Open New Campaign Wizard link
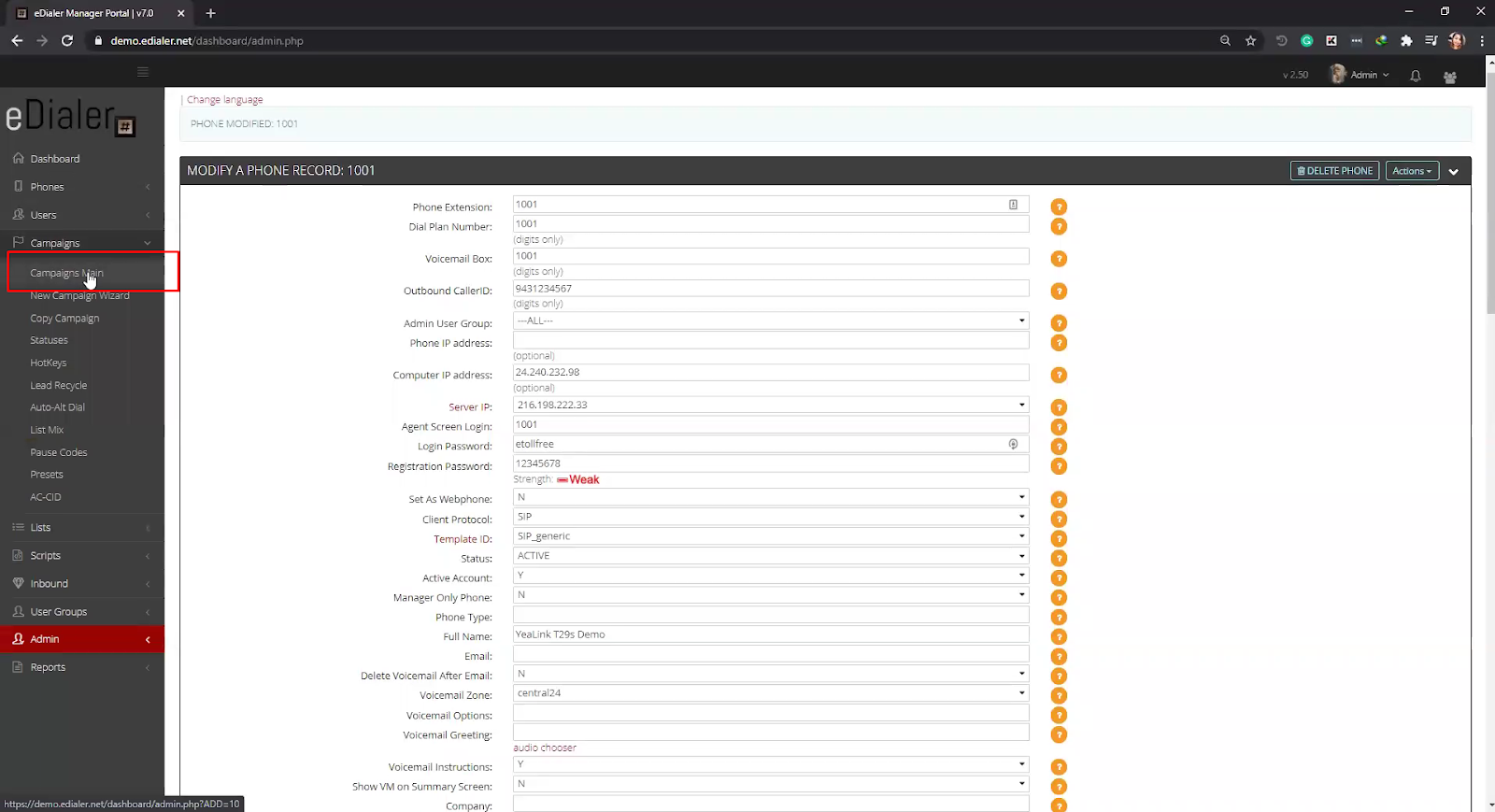The height and width of the screenshot is (812, 1495). tap(79, 295)
